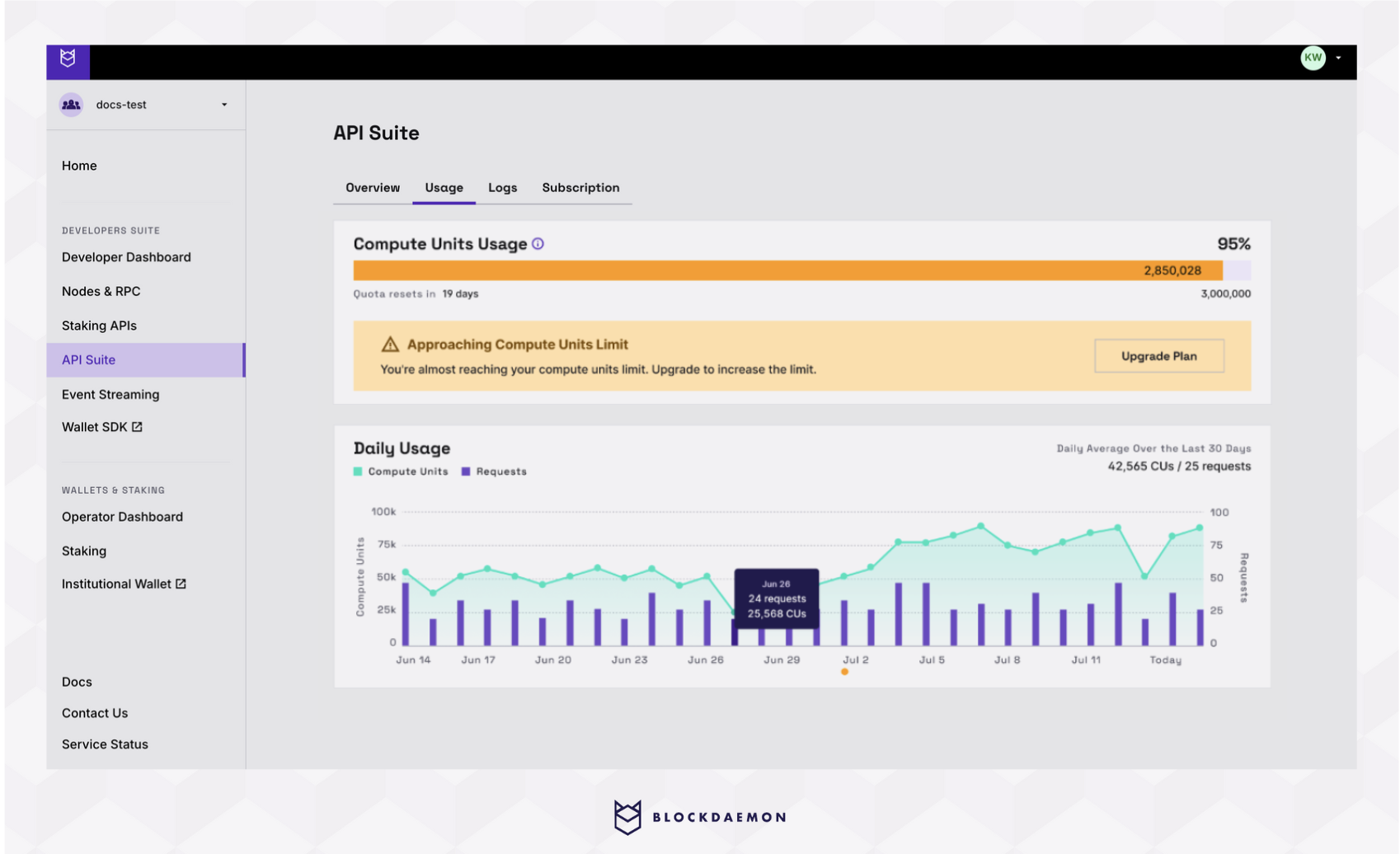
Task: Expand the account dropdown arrow beside KW
Action: pyautogui.click(x=1338, y=58)
